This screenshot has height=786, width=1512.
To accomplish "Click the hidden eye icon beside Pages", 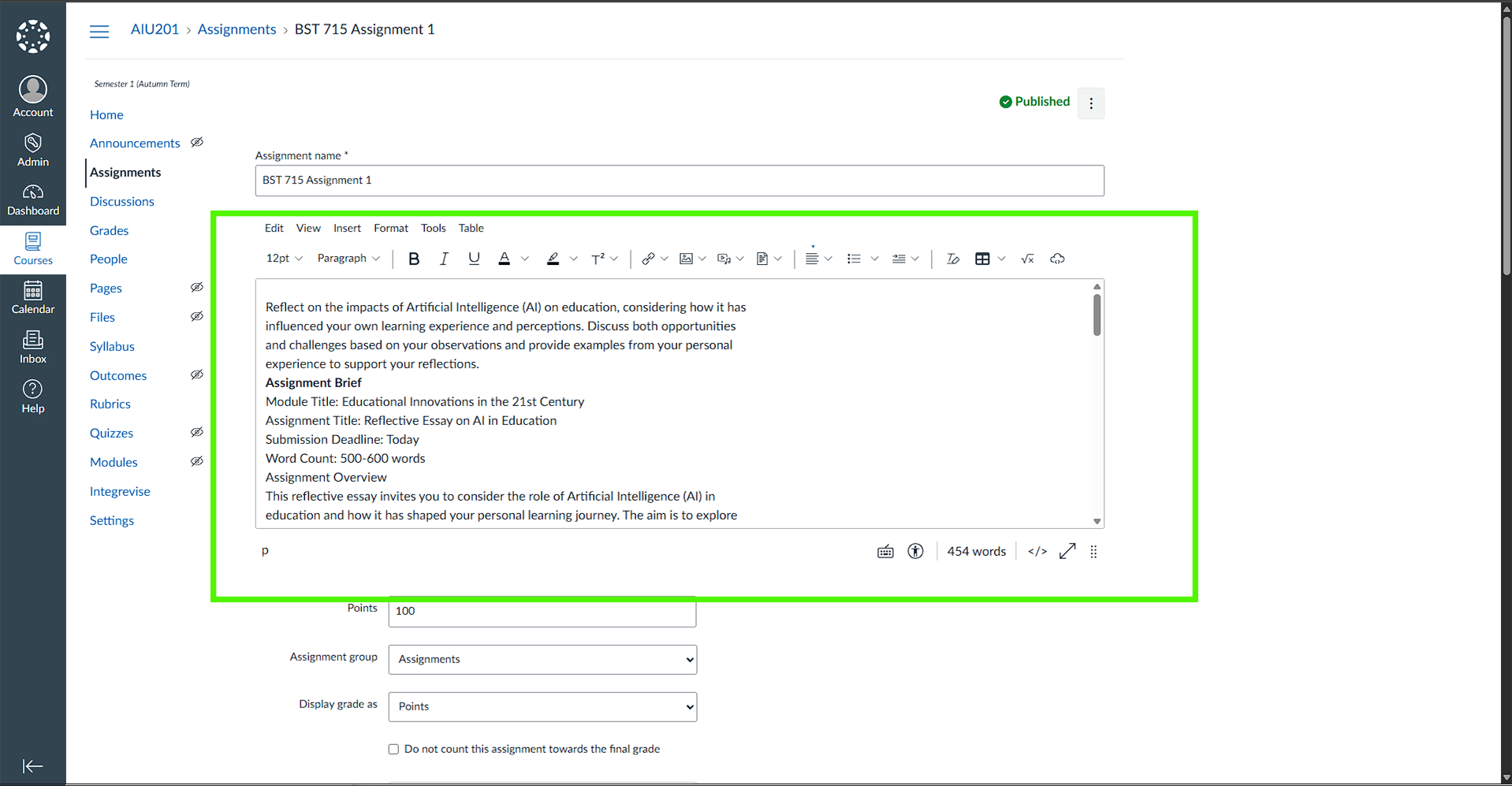I will pyautogui.click(x=197, y=288).
